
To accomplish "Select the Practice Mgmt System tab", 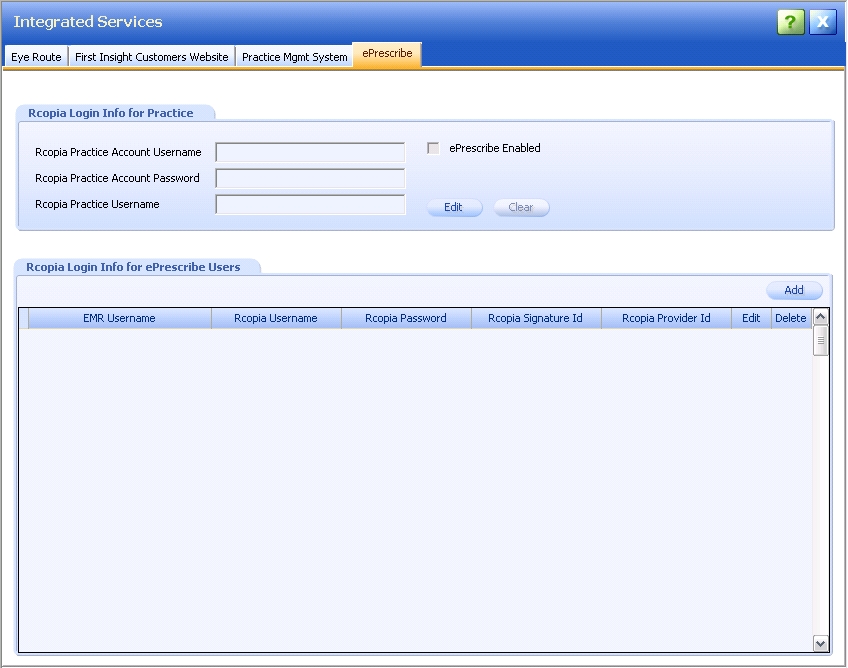I will tap(295, 57).
